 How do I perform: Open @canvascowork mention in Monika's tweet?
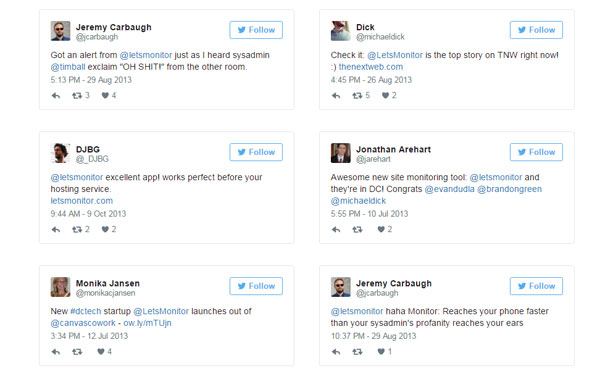[83, 323]
